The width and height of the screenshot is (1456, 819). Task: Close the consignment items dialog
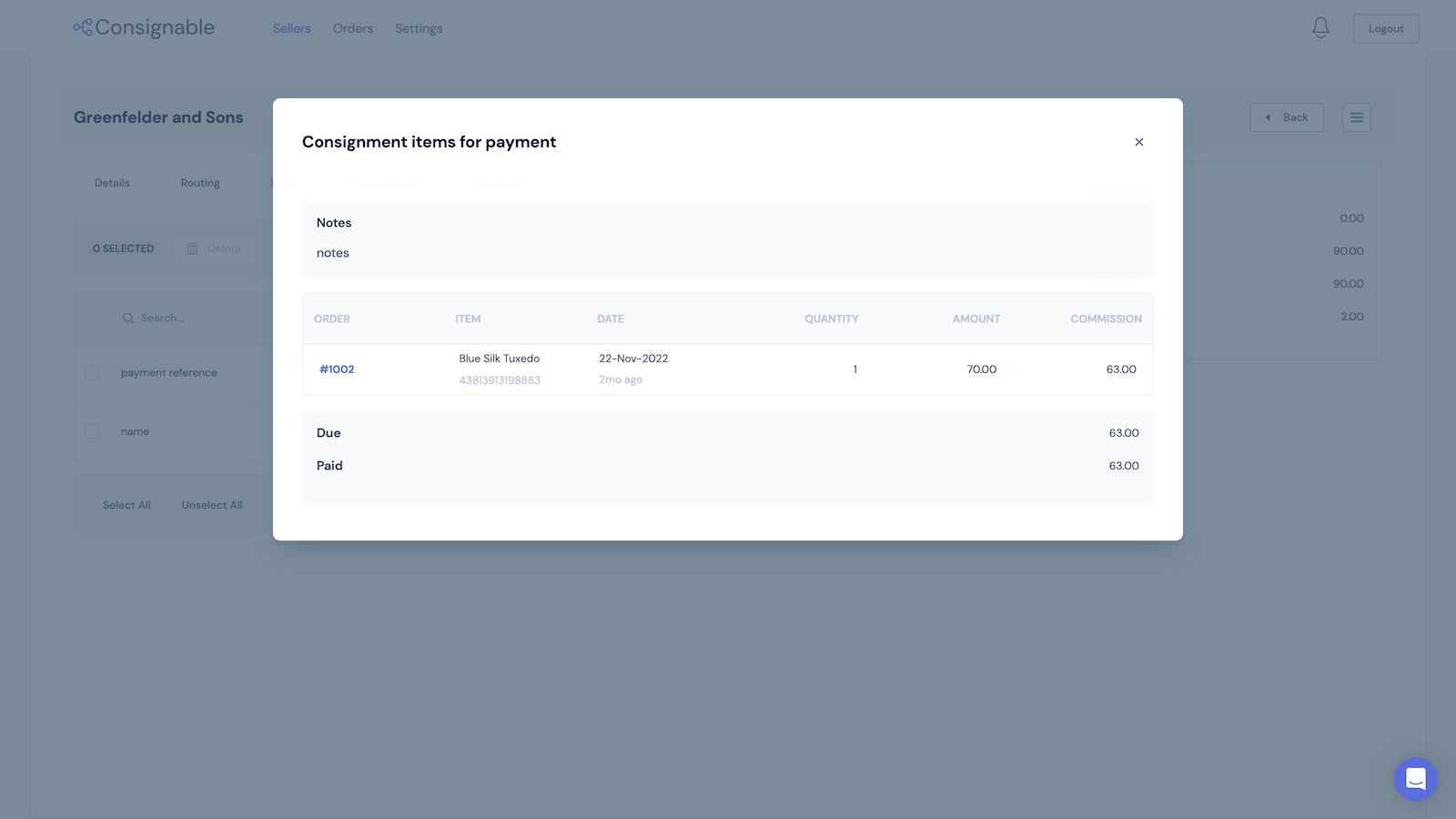coord(1139,142)
